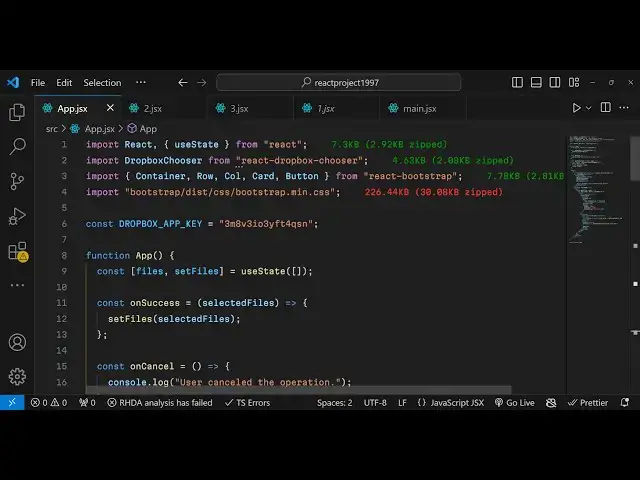Change language mode JavaScript JSX
Image resolution: width=640 pixels, height=480 pixels.
pos(457,402)
